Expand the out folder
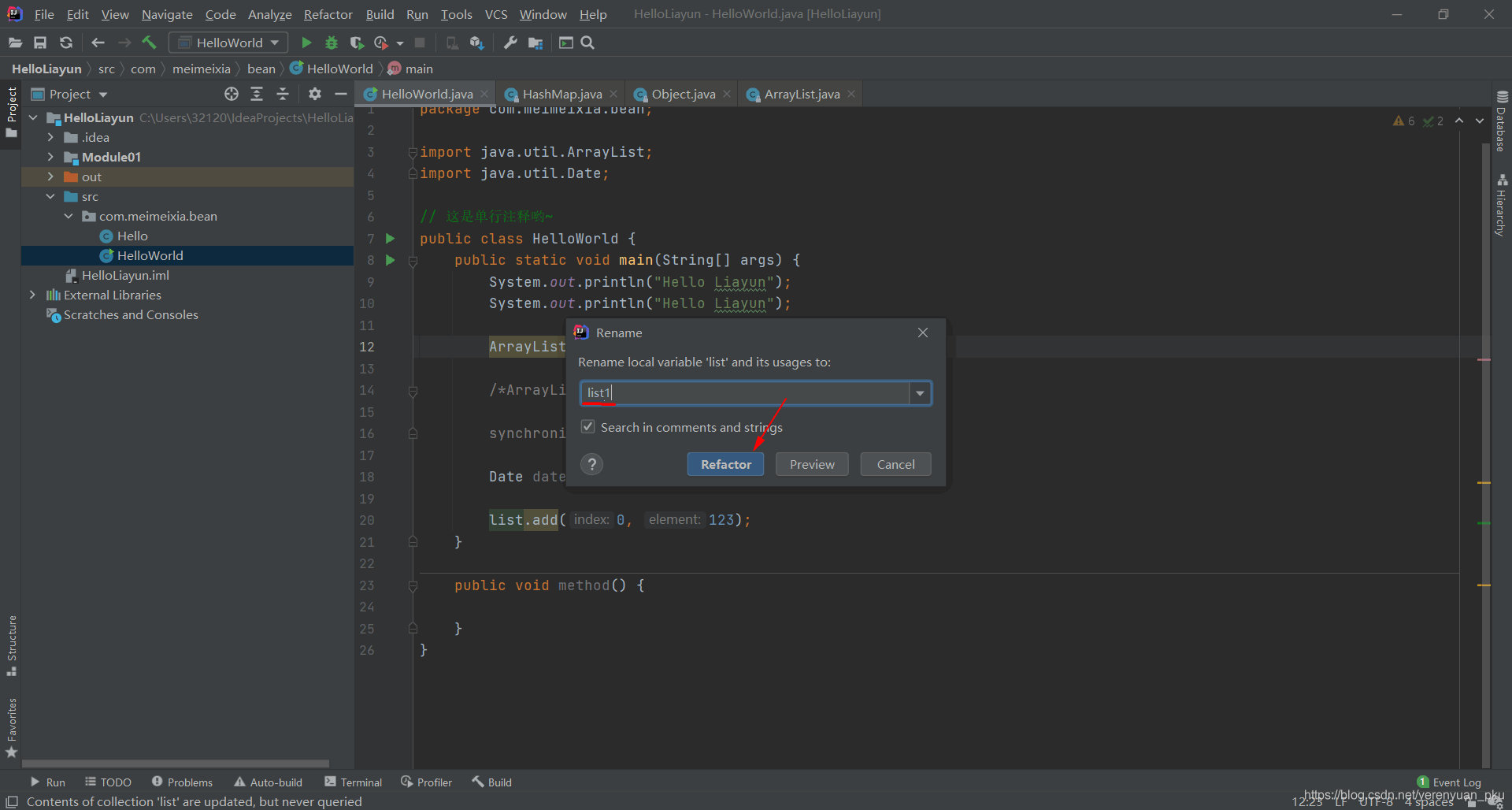 pyautogui.click(x=50, y=176)
